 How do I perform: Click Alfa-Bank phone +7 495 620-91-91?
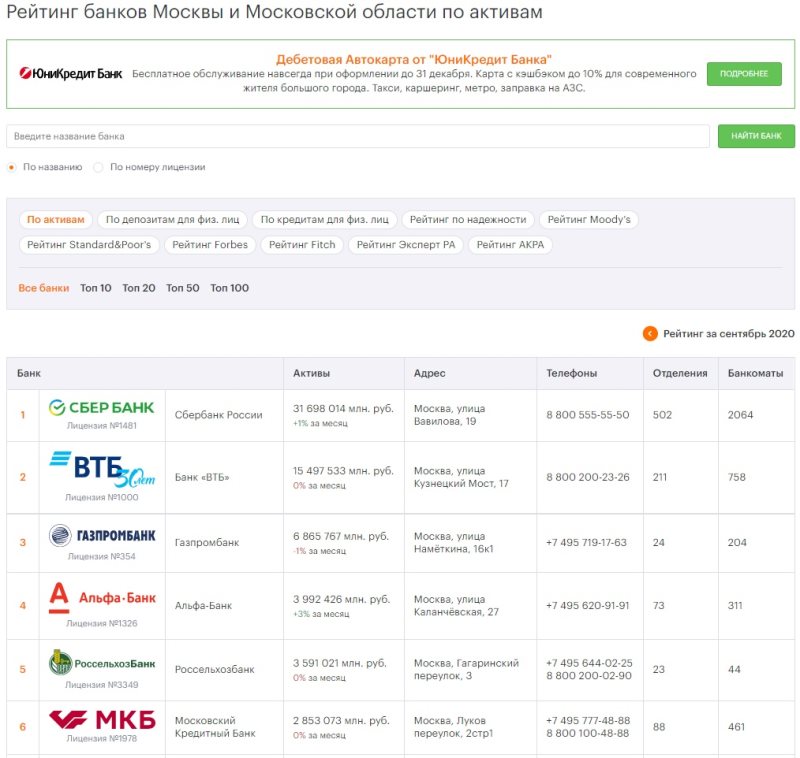[x=588, y=605]
